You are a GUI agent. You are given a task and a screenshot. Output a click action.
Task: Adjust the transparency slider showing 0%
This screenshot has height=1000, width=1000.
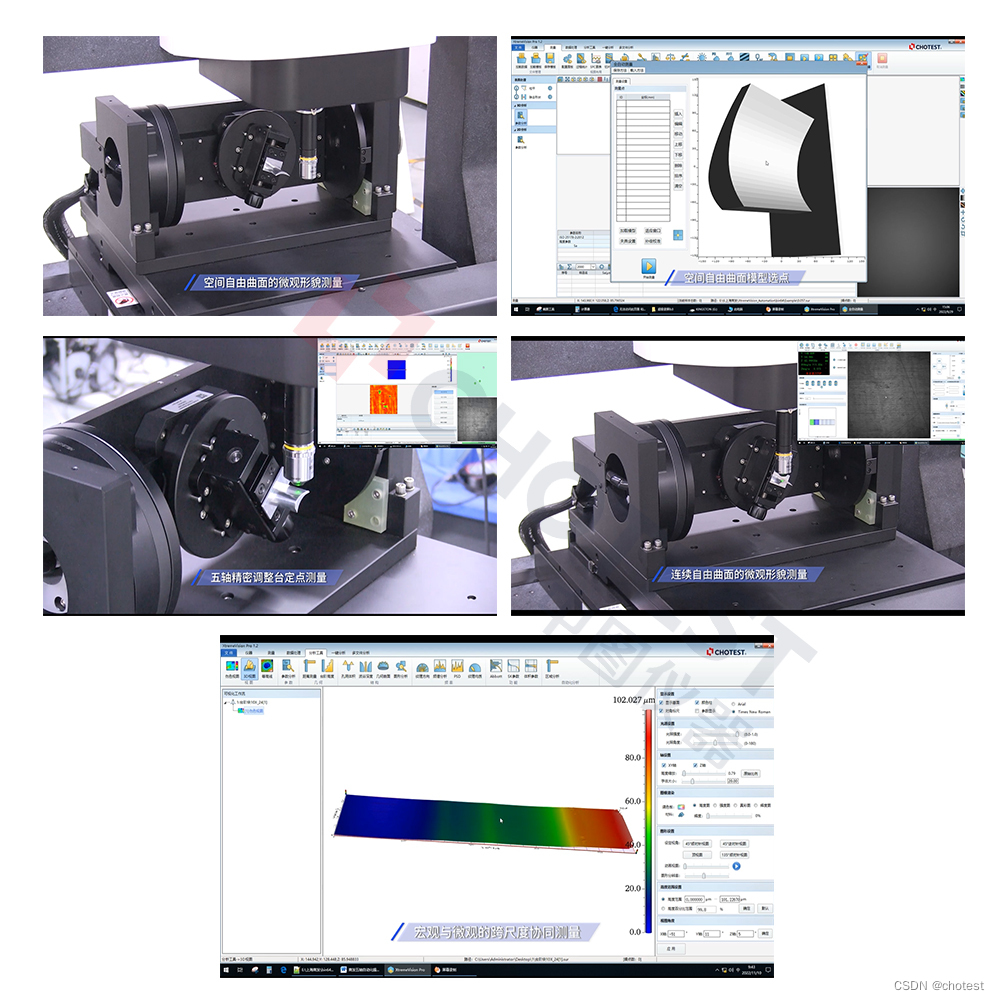pyautogui.click(x=729, y=816)
